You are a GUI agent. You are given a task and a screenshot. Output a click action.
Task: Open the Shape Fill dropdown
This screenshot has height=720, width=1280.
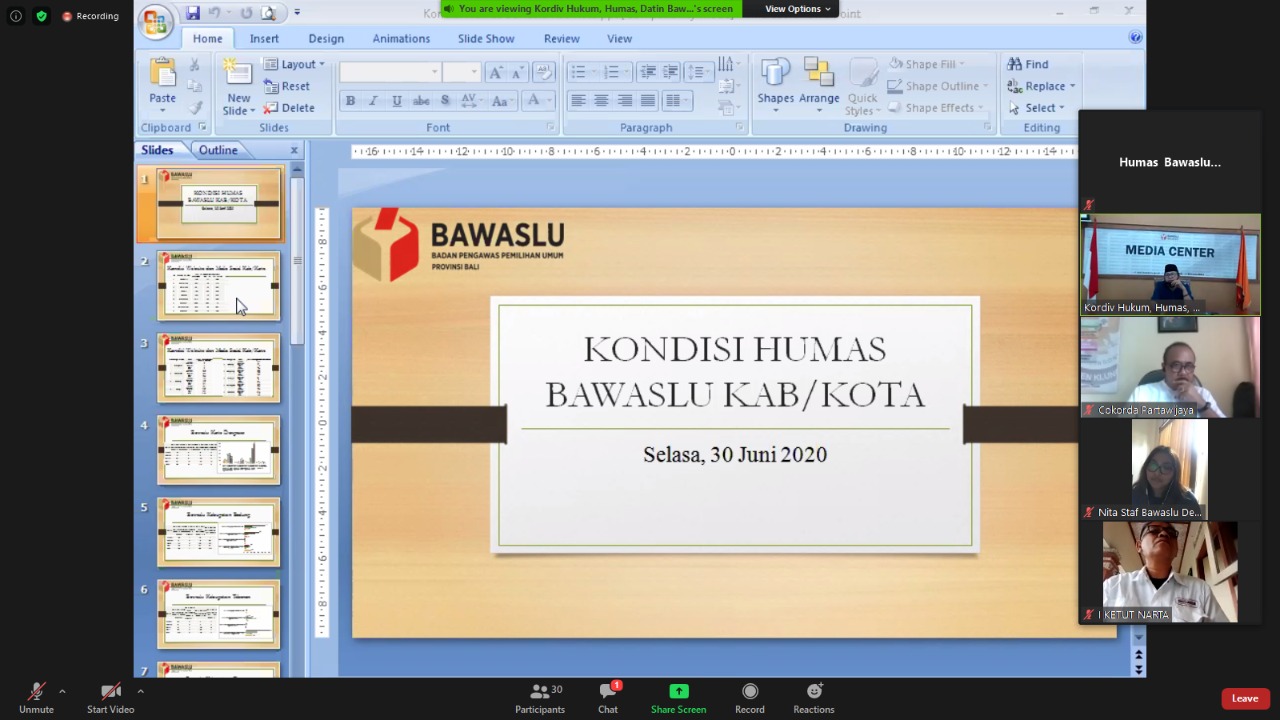(x=930, y=64)
